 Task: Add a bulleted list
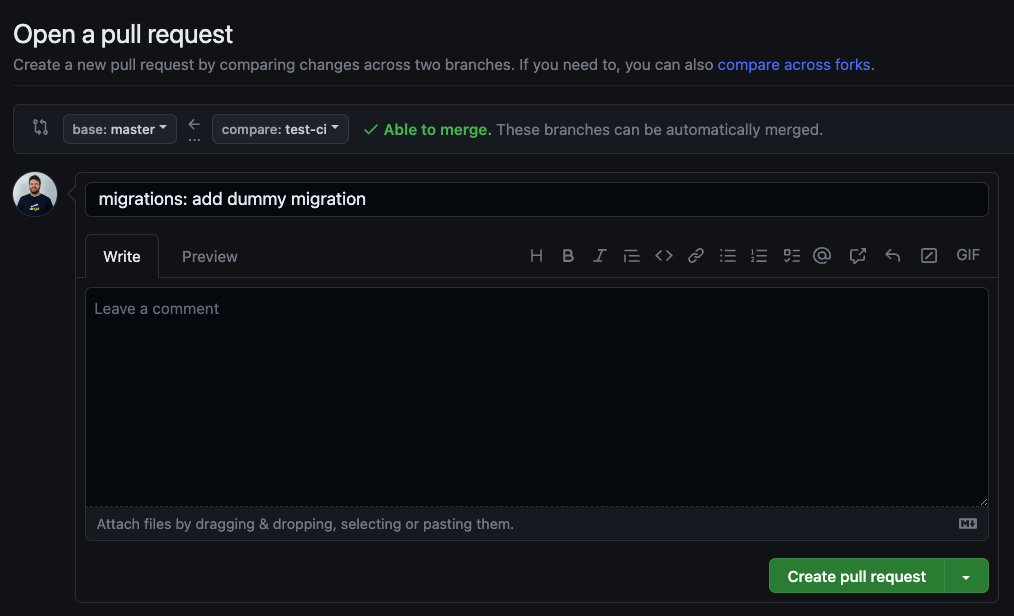pos(727,255)
